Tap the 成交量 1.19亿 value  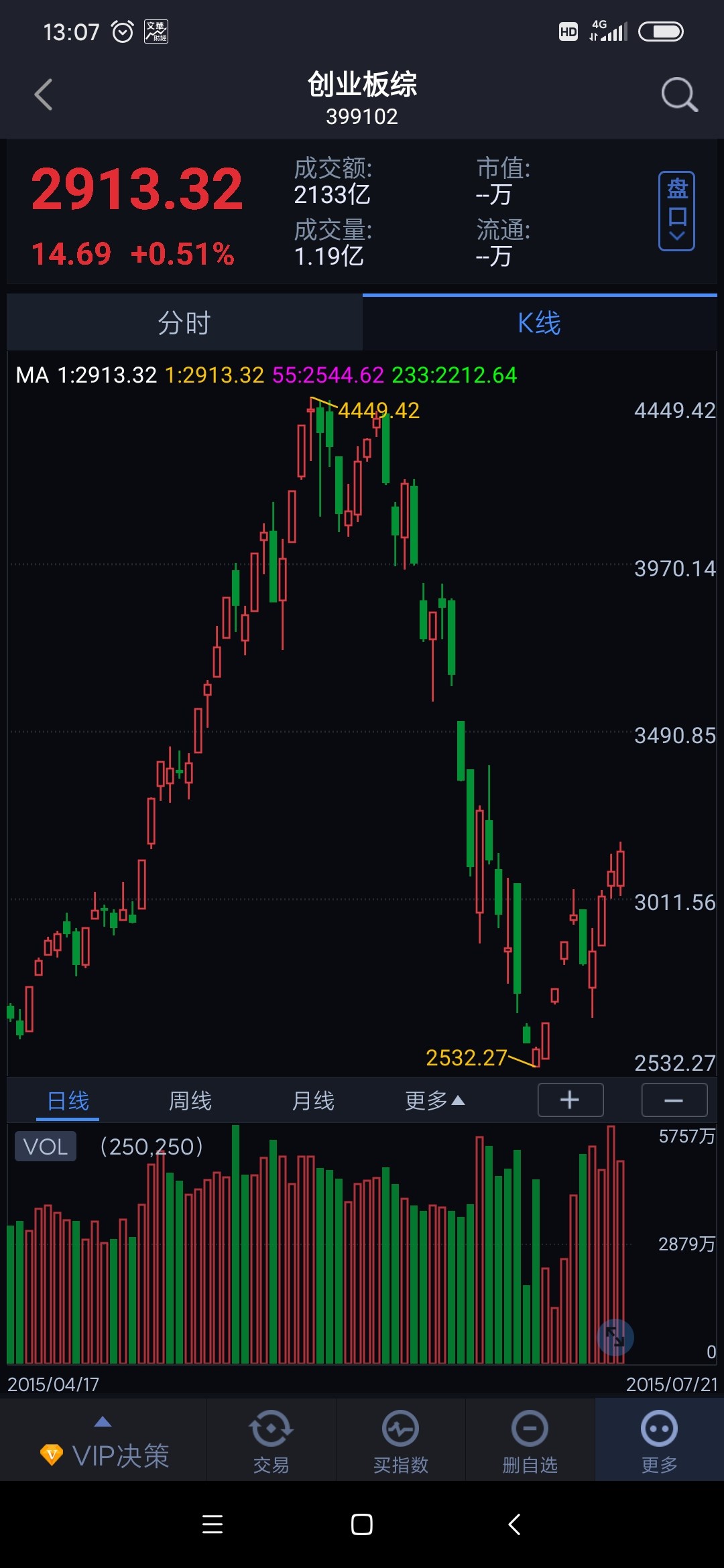328,256
